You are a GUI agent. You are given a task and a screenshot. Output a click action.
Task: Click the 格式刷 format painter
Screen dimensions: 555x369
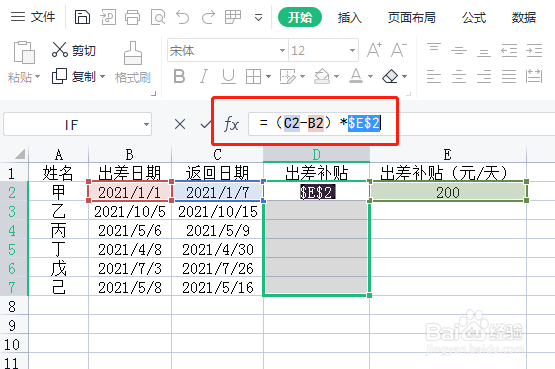(x=133, y=63)
